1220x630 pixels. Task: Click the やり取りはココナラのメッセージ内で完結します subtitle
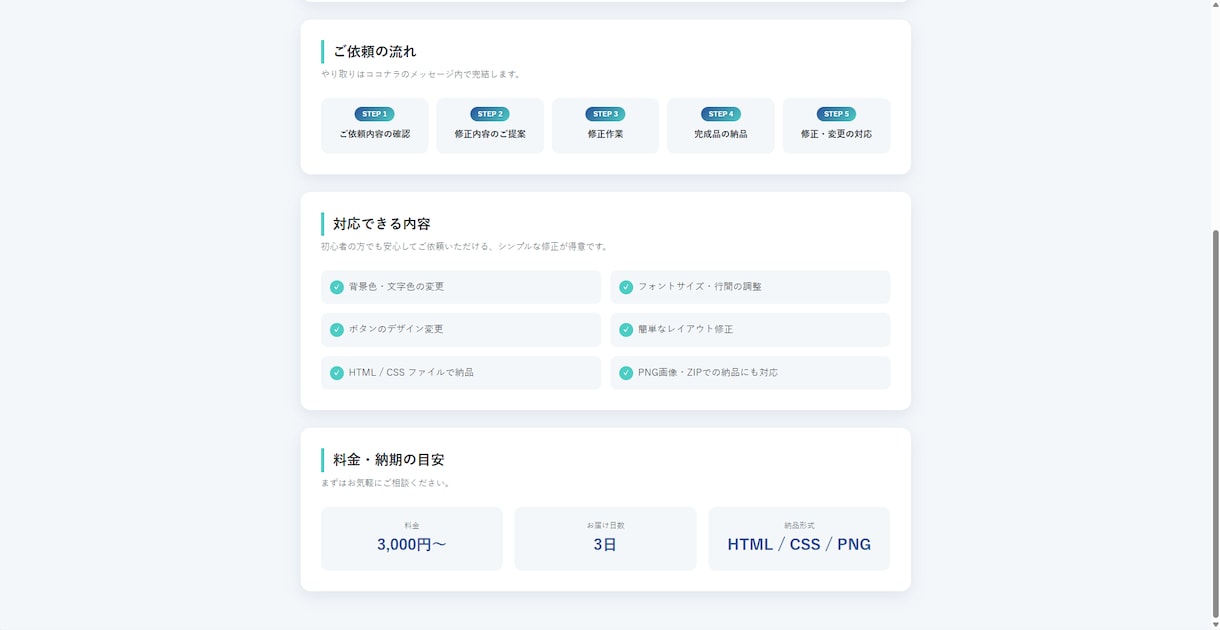421,74
